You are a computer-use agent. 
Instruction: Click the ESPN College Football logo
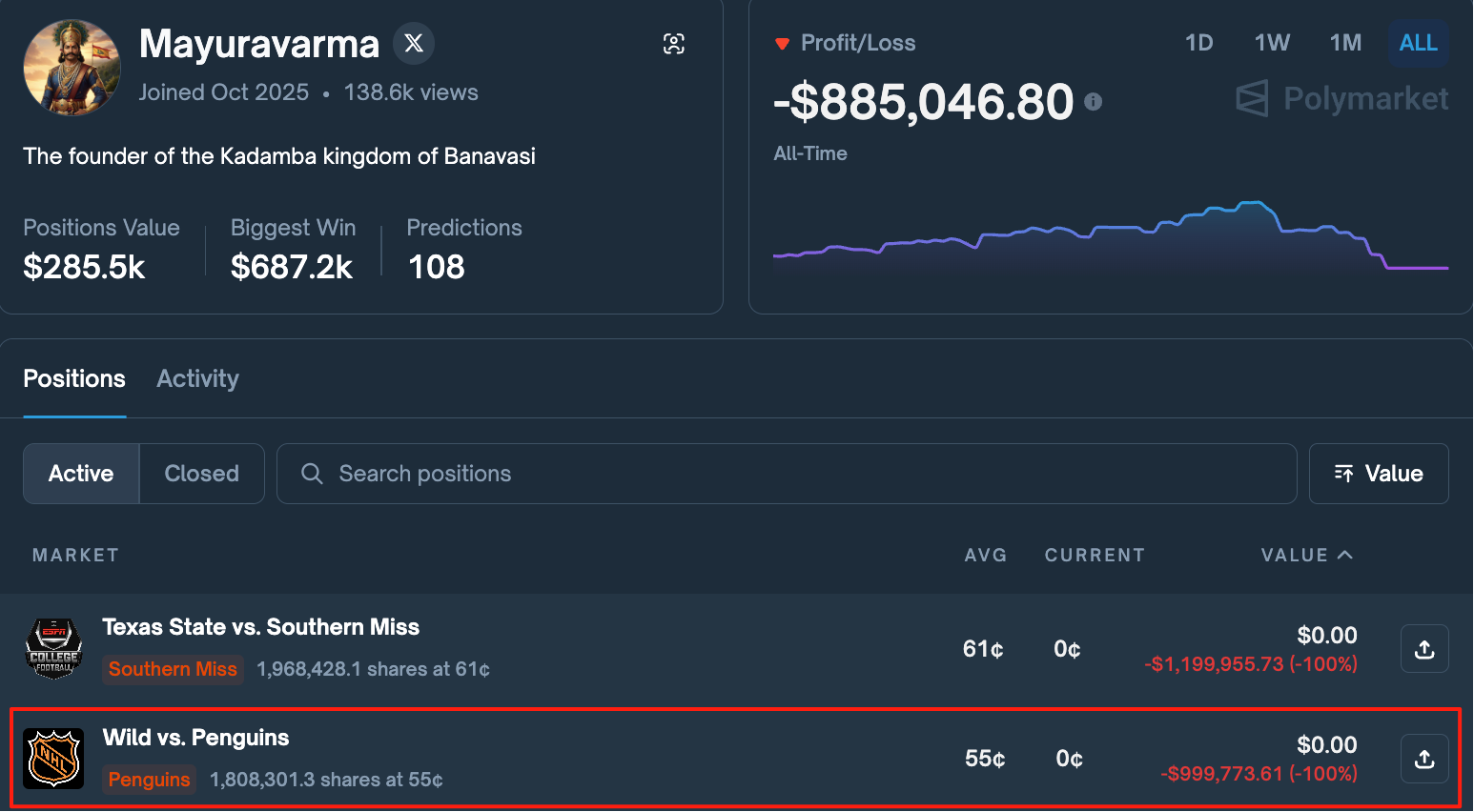click(x=53, y=648)
